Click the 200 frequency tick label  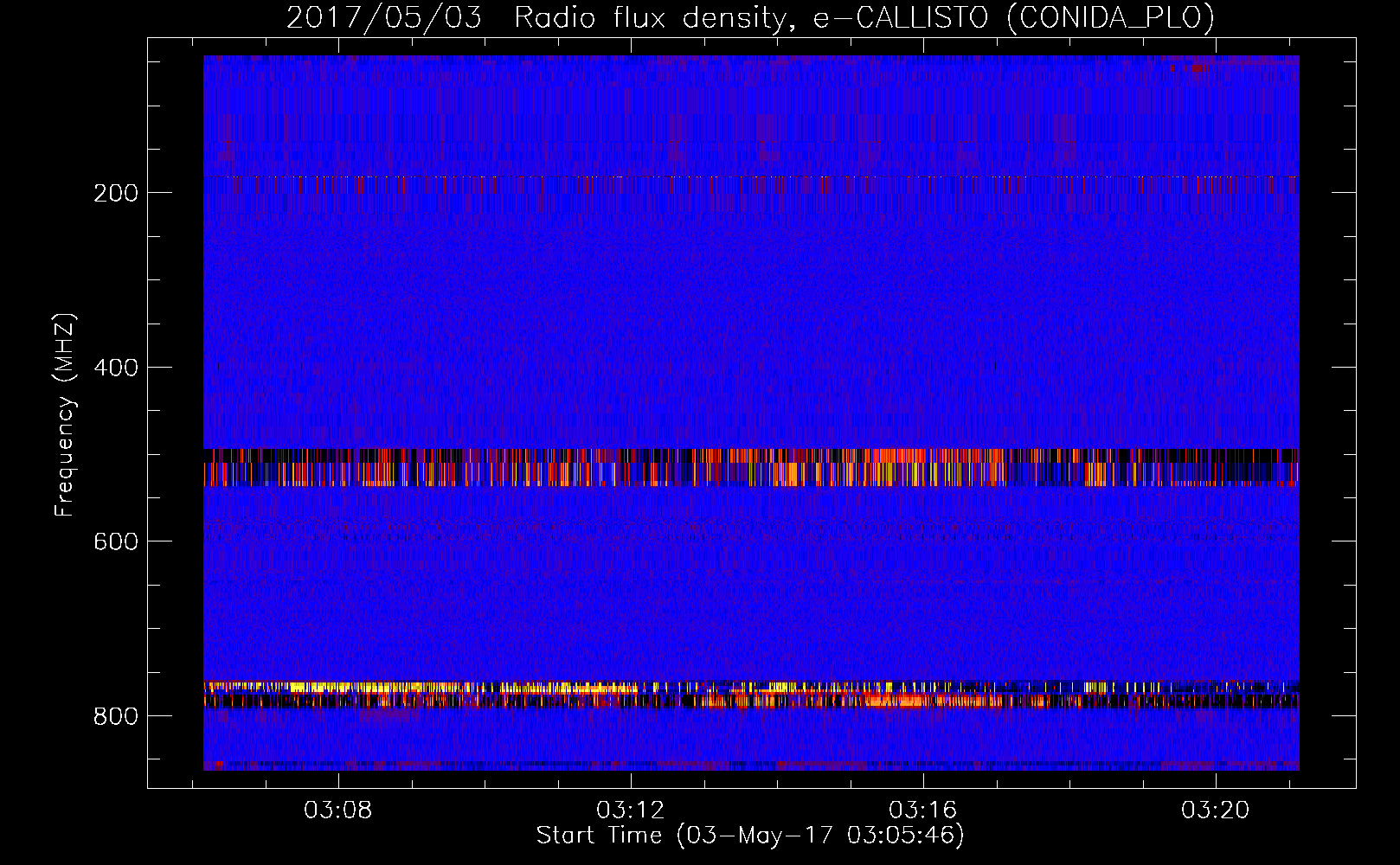[x=116, y=193]
